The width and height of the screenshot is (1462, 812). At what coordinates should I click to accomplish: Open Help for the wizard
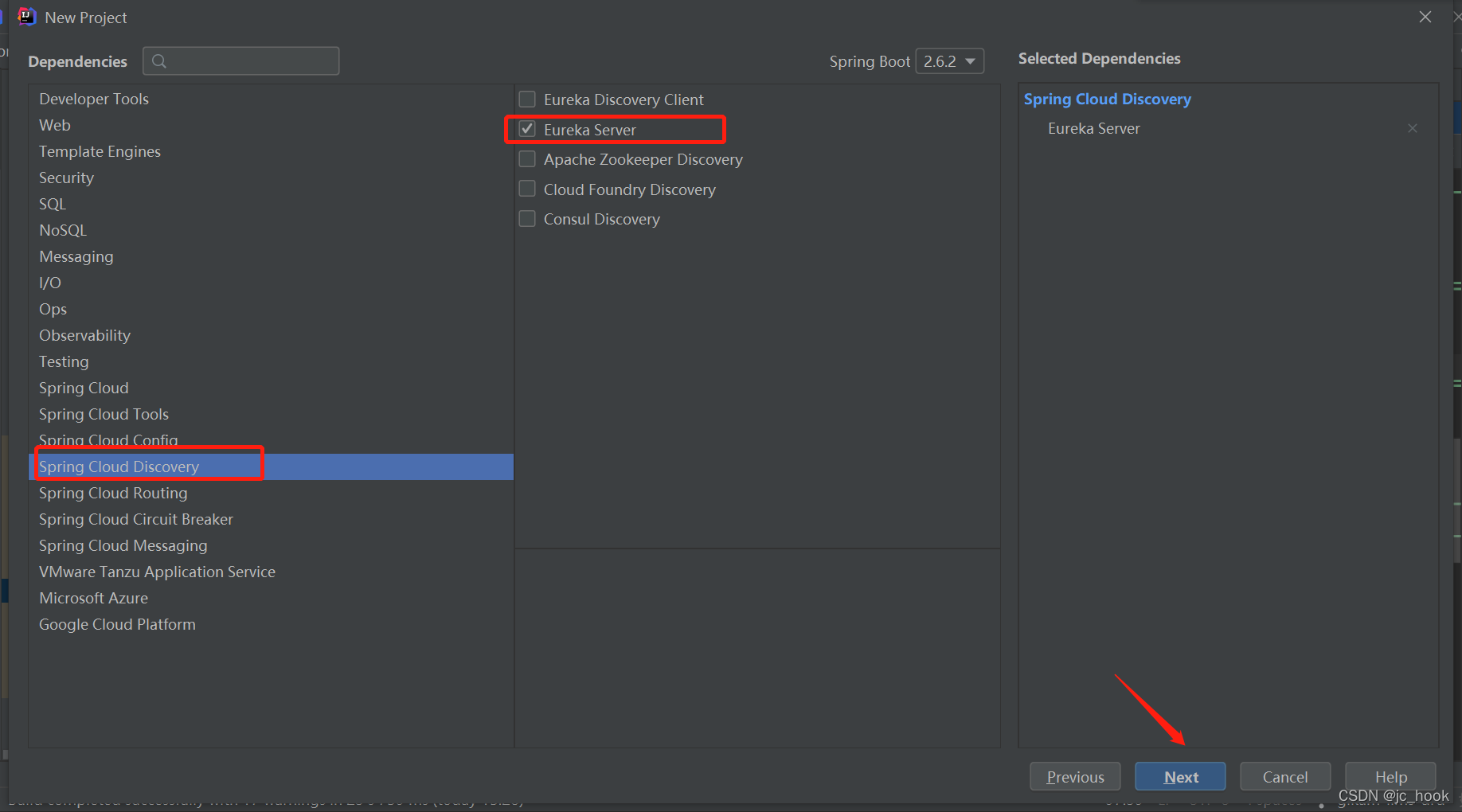1390,777
